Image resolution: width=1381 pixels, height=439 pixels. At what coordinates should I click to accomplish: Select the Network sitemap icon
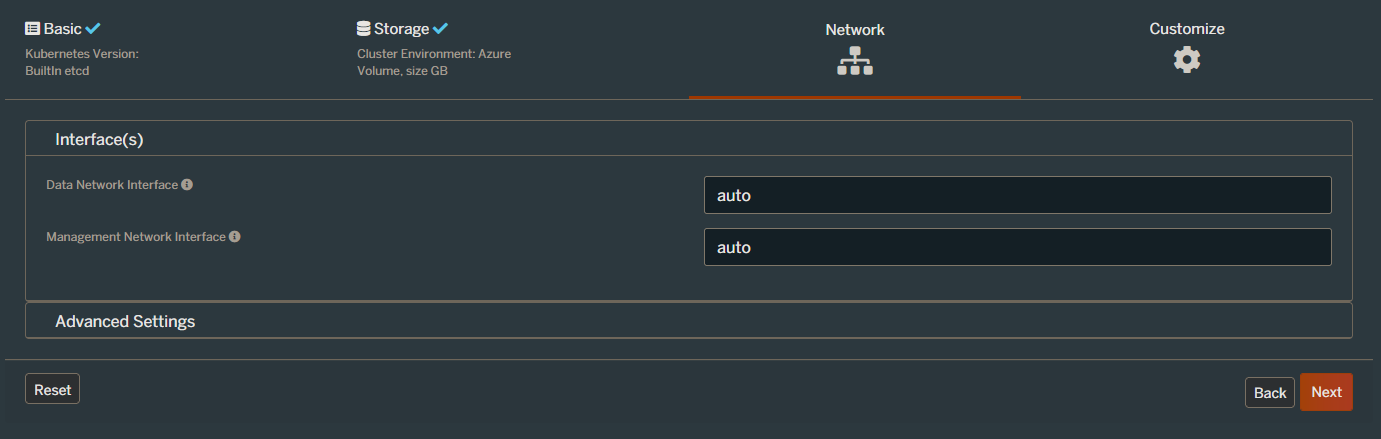tap(855, 62)
